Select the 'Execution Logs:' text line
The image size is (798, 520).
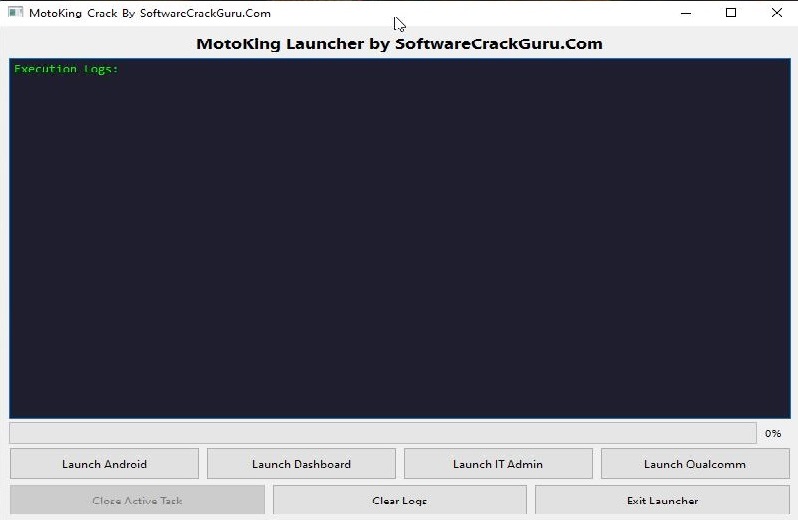pos(66,69)
